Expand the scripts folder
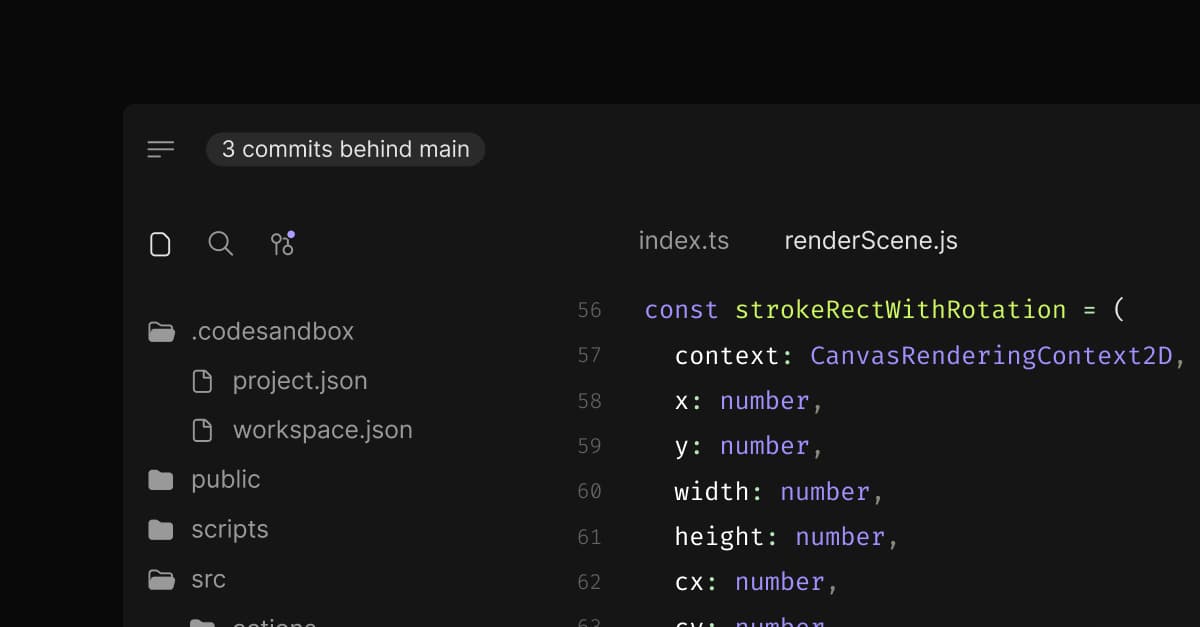1200x627 pixels. point(229,529)
